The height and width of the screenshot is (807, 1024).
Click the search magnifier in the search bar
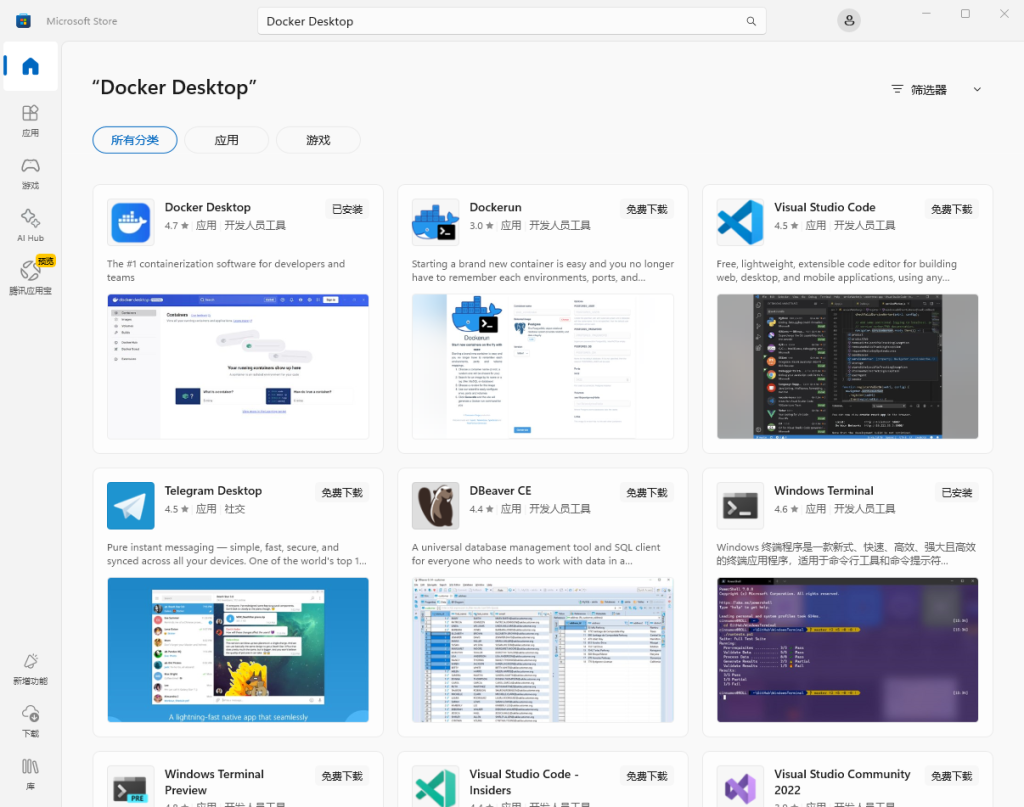click(751, 20)
